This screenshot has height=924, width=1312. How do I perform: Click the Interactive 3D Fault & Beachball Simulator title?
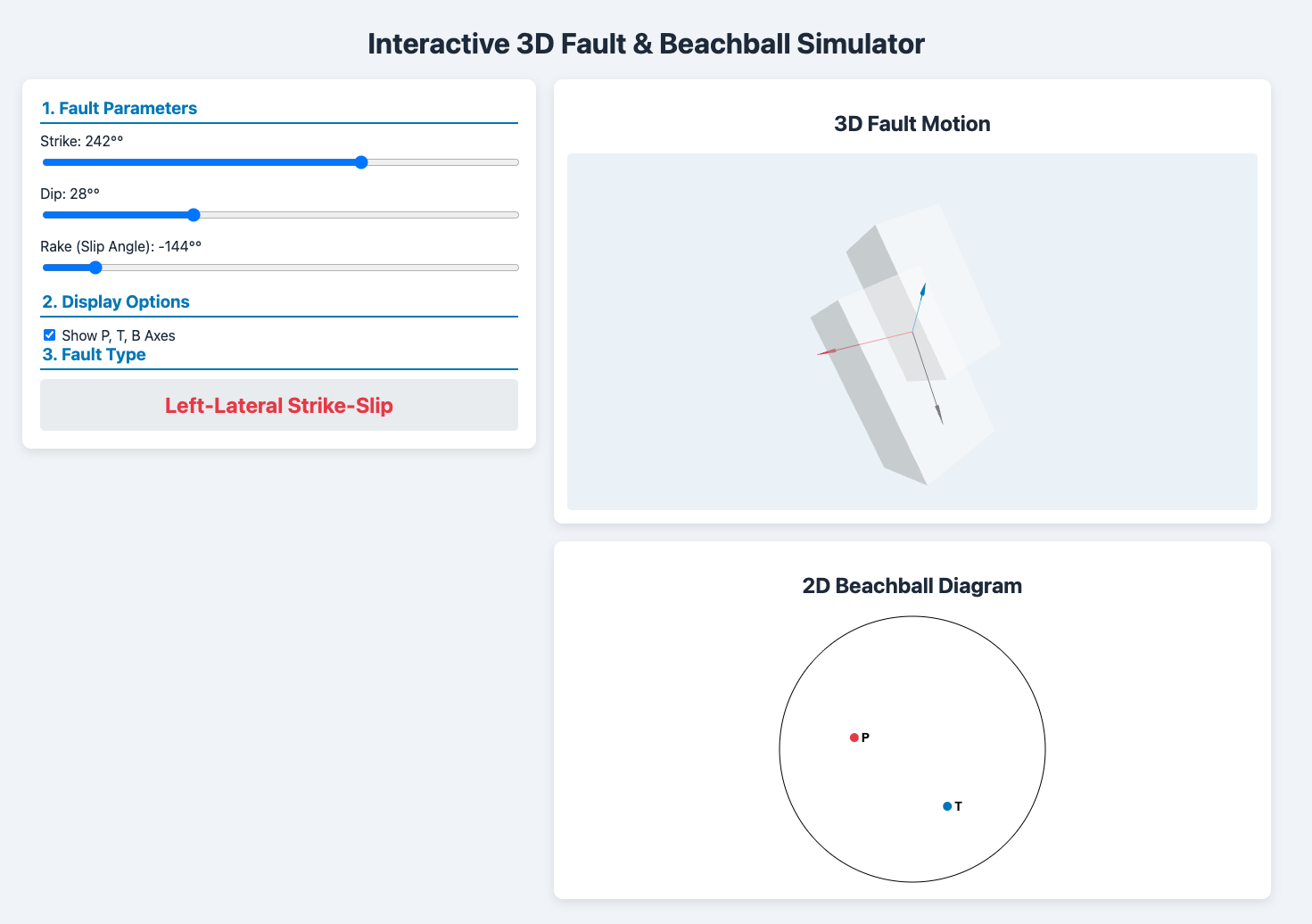(647, 43)
